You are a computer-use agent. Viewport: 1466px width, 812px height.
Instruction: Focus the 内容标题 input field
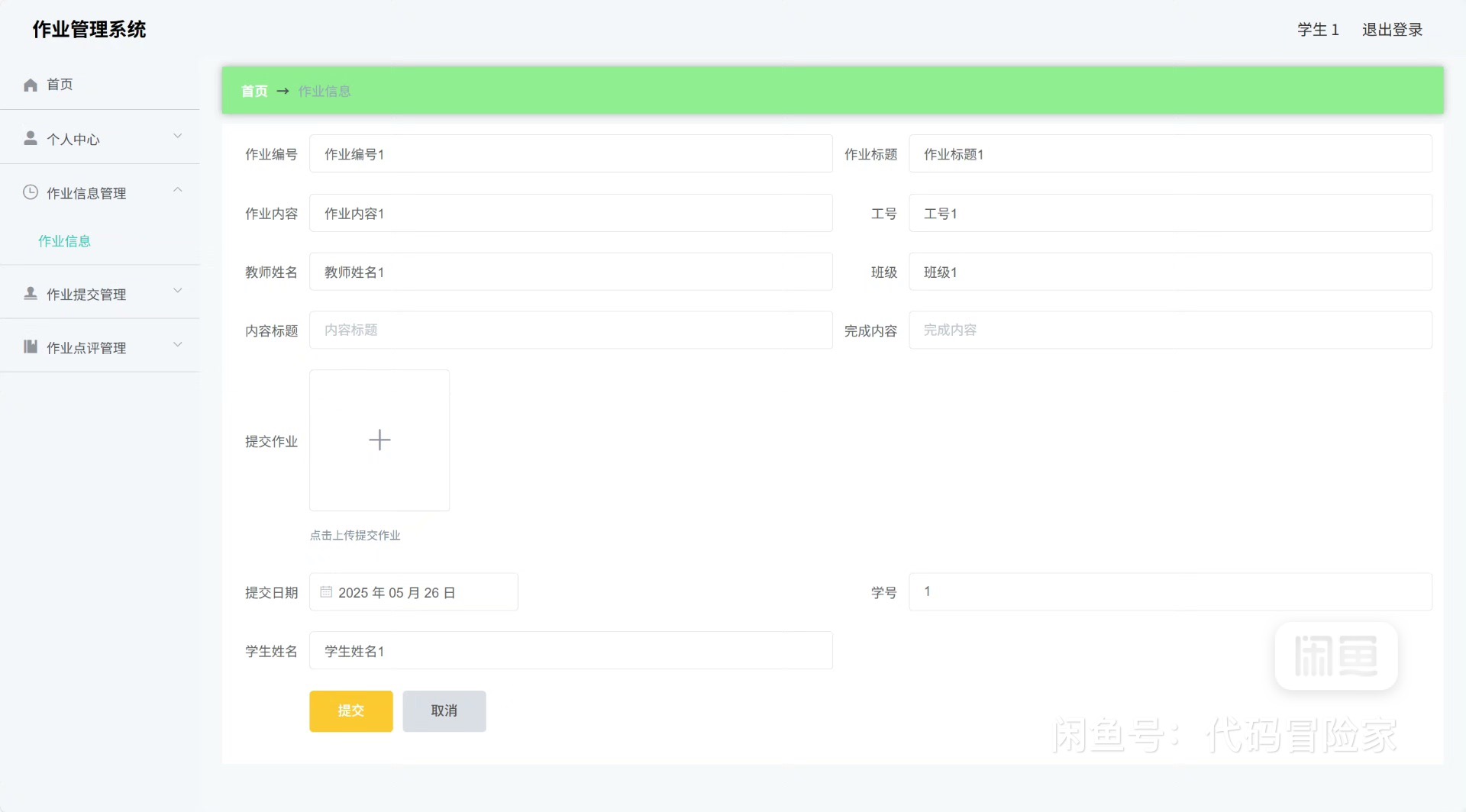point(570,330)
